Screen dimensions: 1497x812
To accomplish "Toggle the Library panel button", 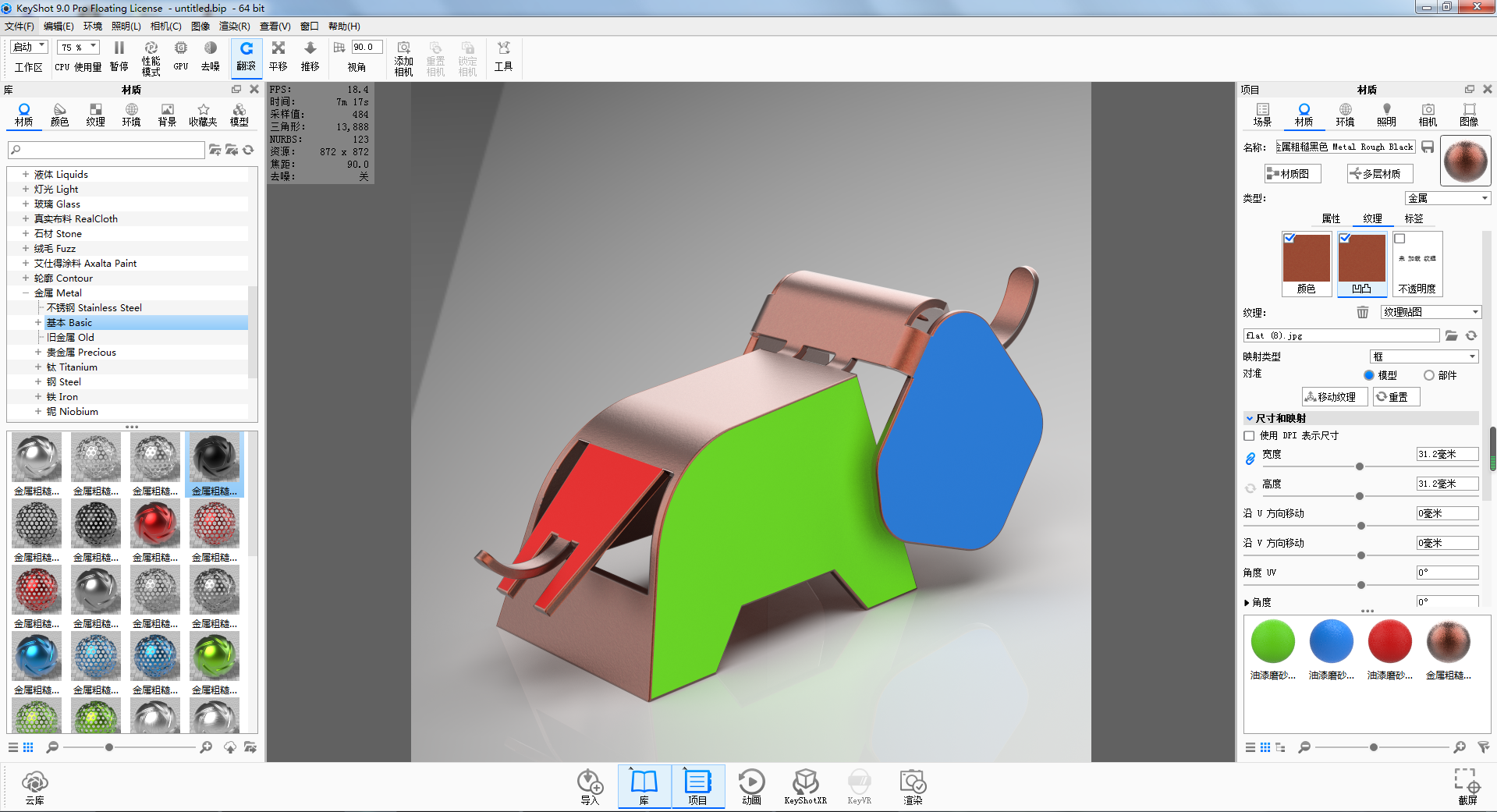I will coord(644,787).
